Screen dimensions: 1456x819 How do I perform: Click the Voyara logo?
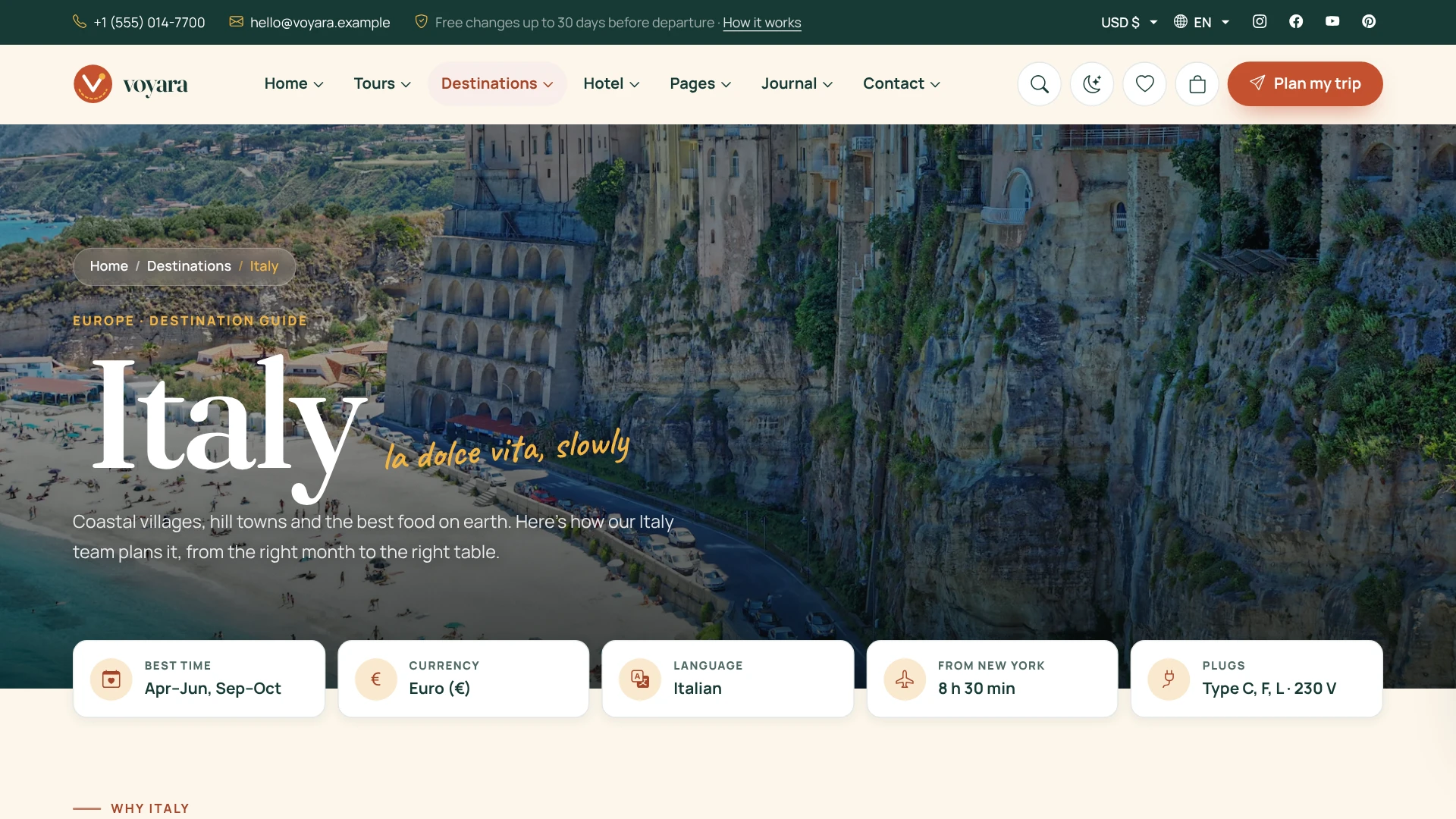point(130,83)
